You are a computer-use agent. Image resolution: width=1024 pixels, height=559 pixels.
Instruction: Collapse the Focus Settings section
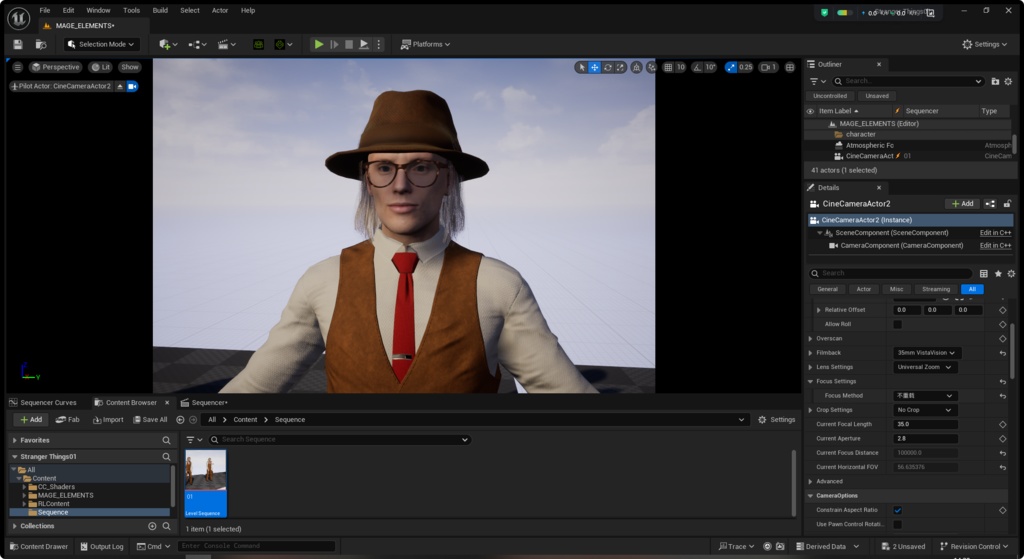tap(810, 381)
